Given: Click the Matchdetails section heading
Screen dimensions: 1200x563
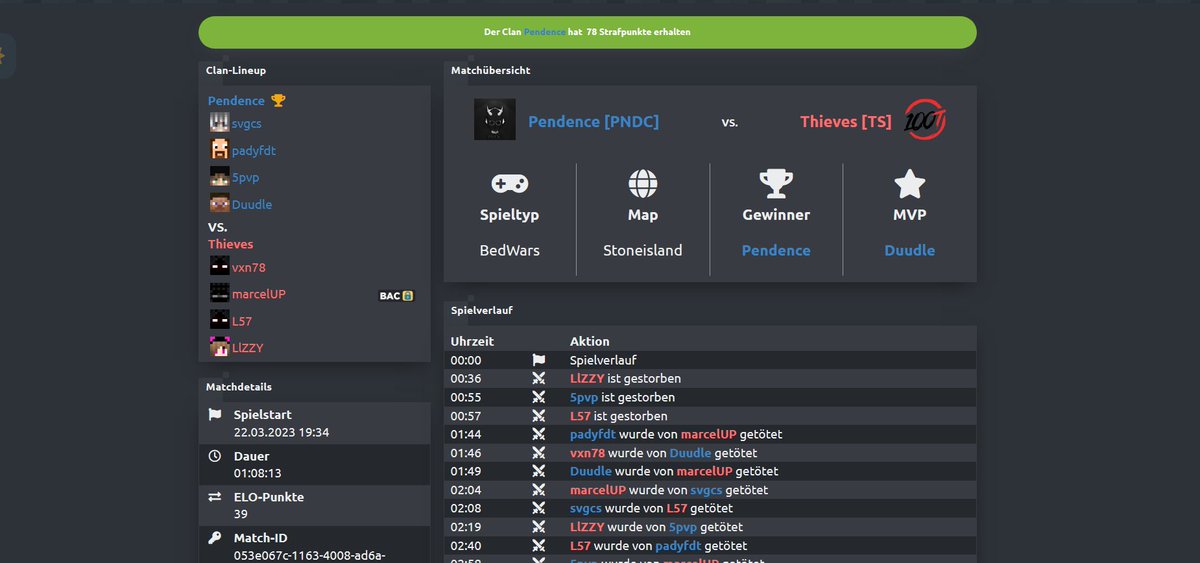Looking at the screenshot, I should coord(239,387).
